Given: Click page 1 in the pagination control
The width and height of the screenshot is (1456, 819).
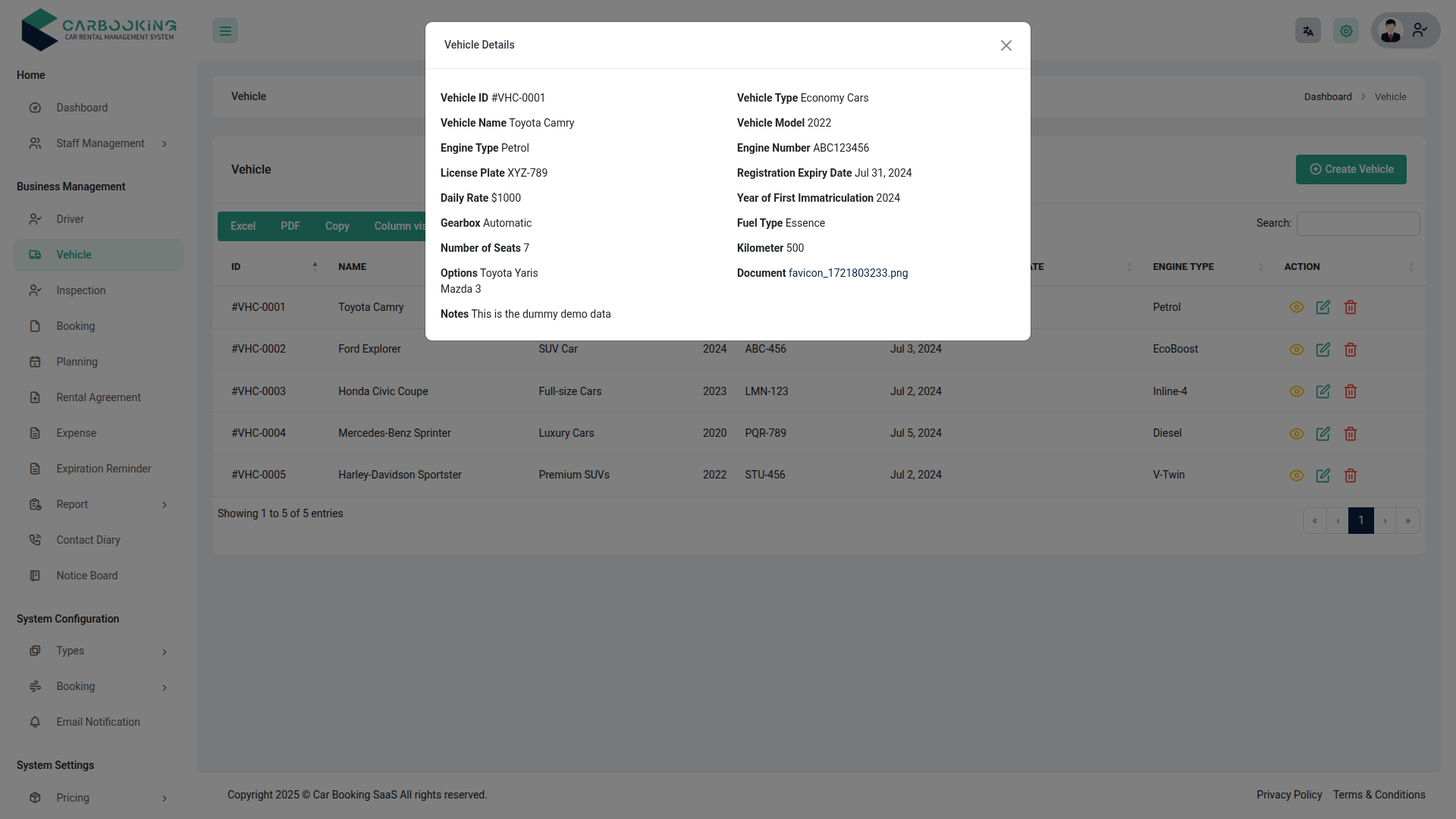Looking at the screenshot, I should [x=1361, y=520].
